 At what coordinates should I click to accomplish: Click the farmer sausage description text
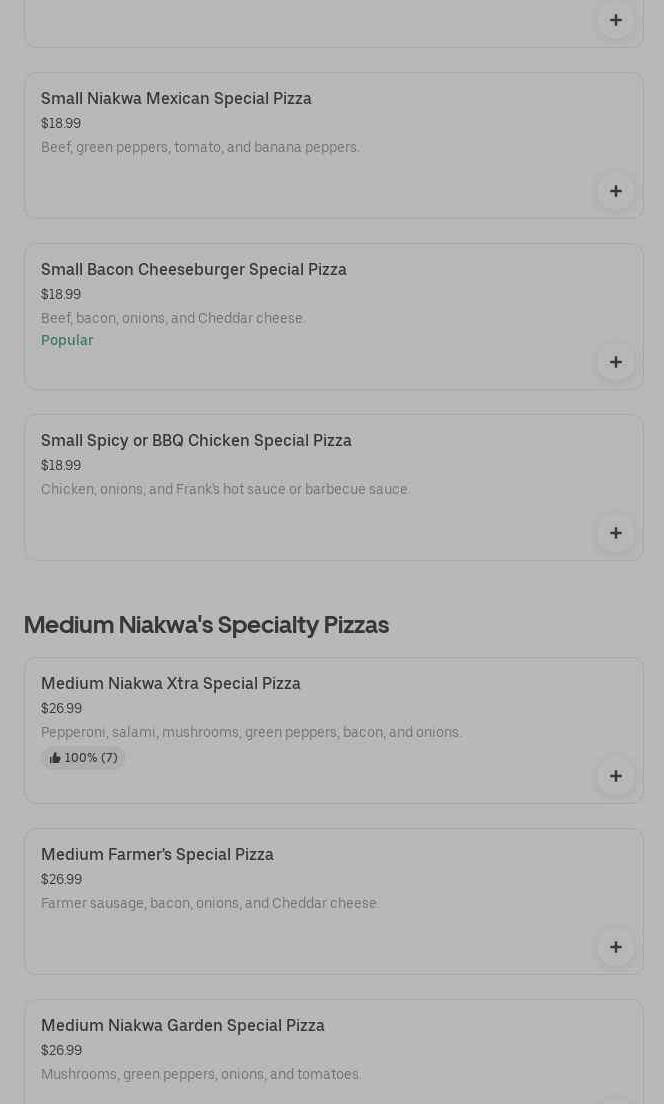[x=209, y=904]
